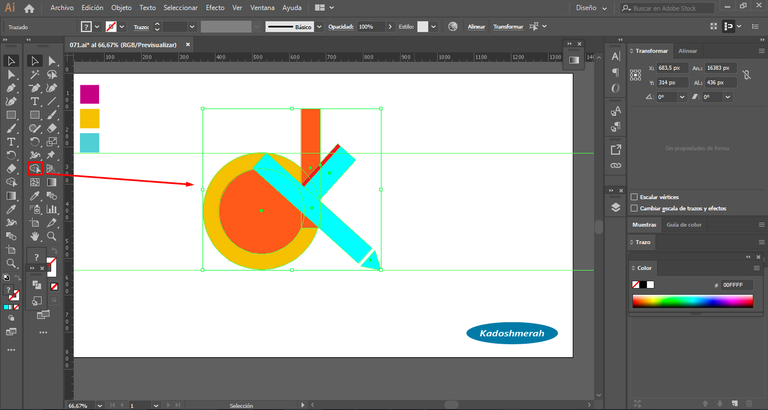This screenshot has height=410, width=768.
Task: Select the Line Segment tool
Action: [51, 101]
